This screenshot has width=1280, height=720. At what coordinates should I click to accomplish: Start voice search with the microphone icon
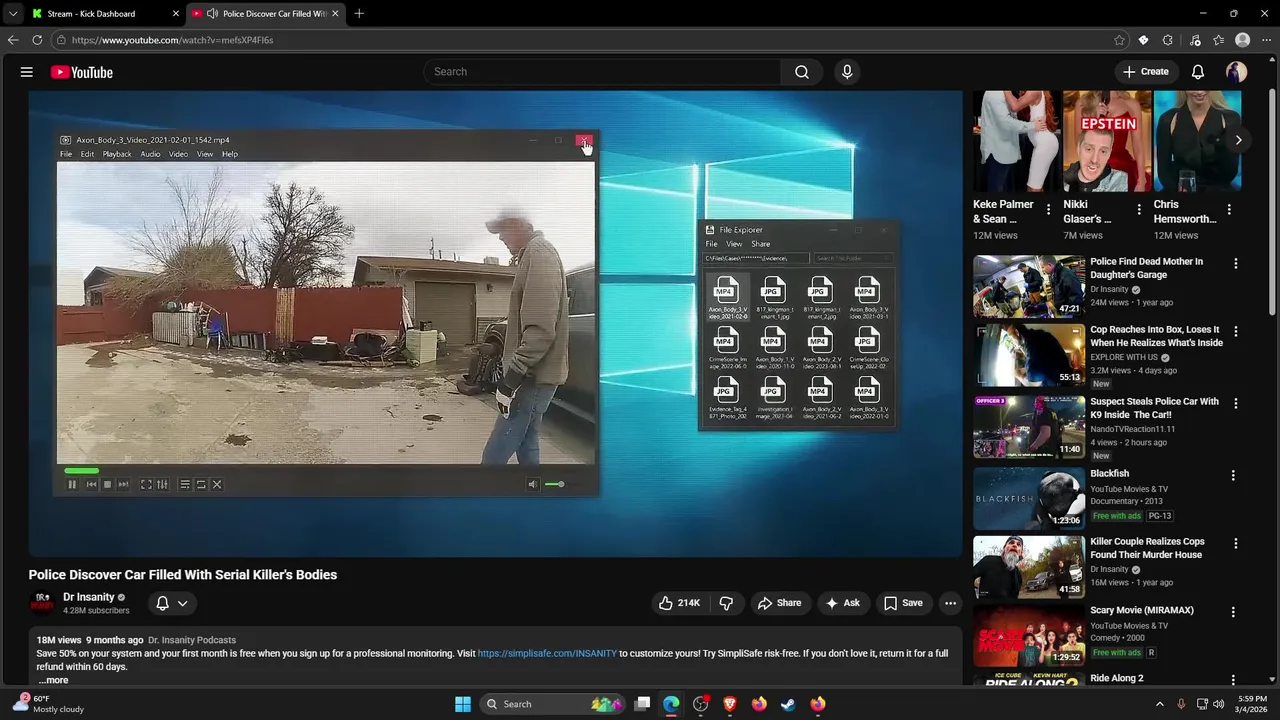pyautogui.click(x=847, y=72)
